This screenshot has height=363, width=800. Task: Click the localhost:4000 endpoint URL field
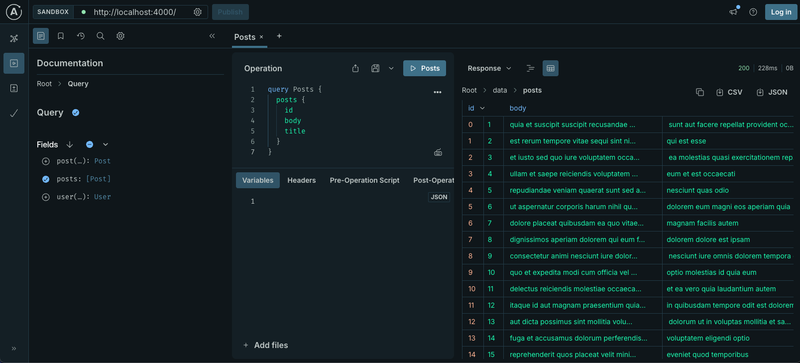coord(135,12)
